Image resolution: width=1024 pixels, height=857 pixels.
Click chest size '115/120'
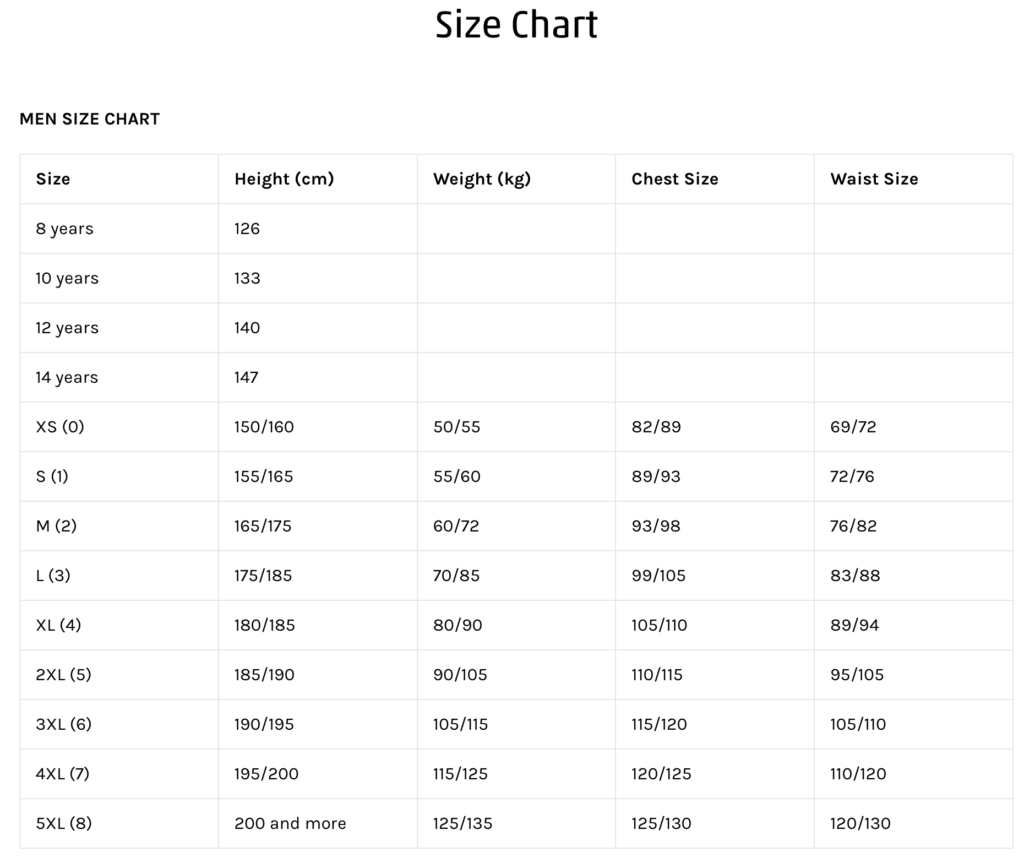[x=659, y=725]
